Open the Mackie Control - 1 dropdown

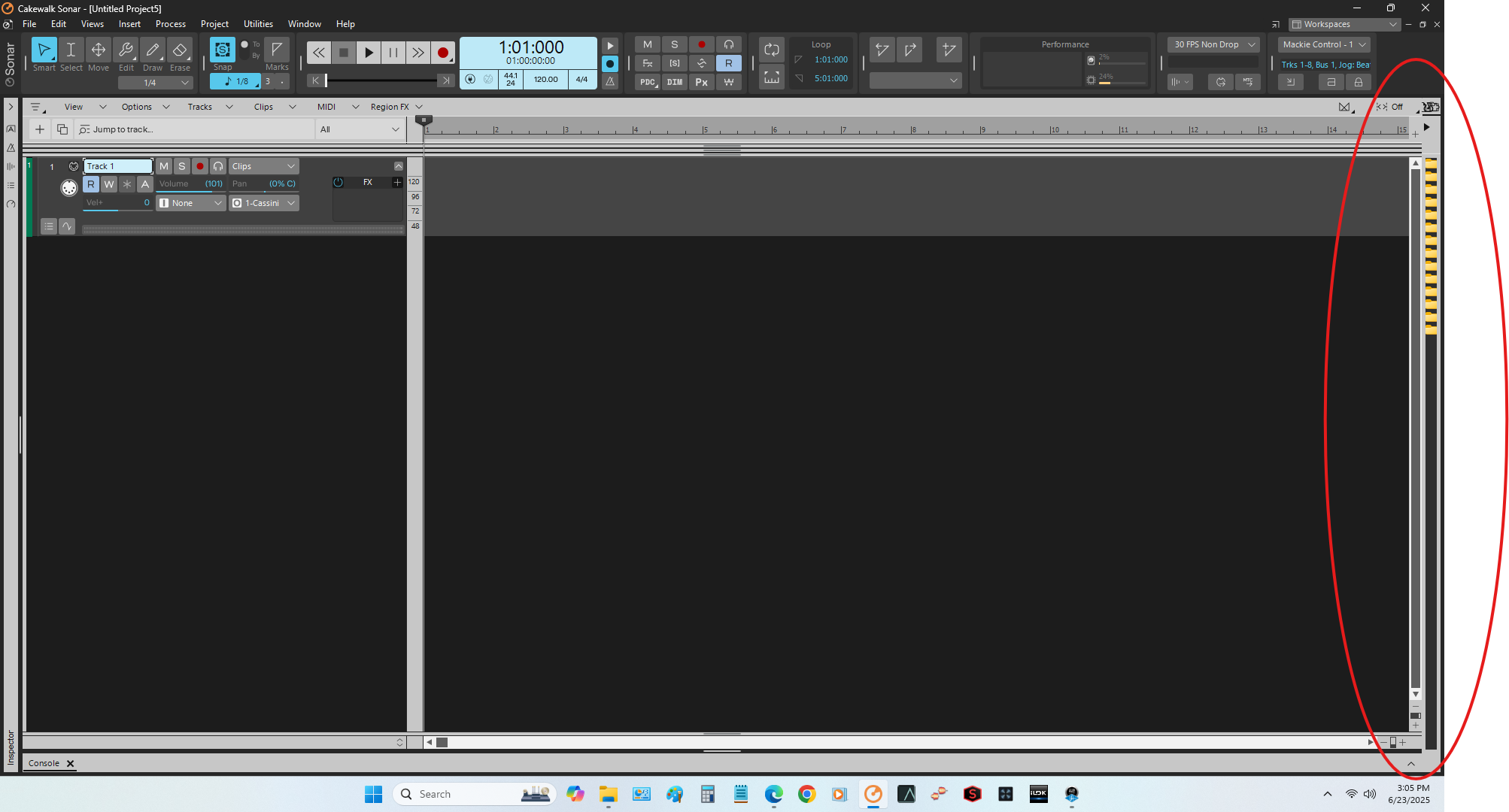1323,44
